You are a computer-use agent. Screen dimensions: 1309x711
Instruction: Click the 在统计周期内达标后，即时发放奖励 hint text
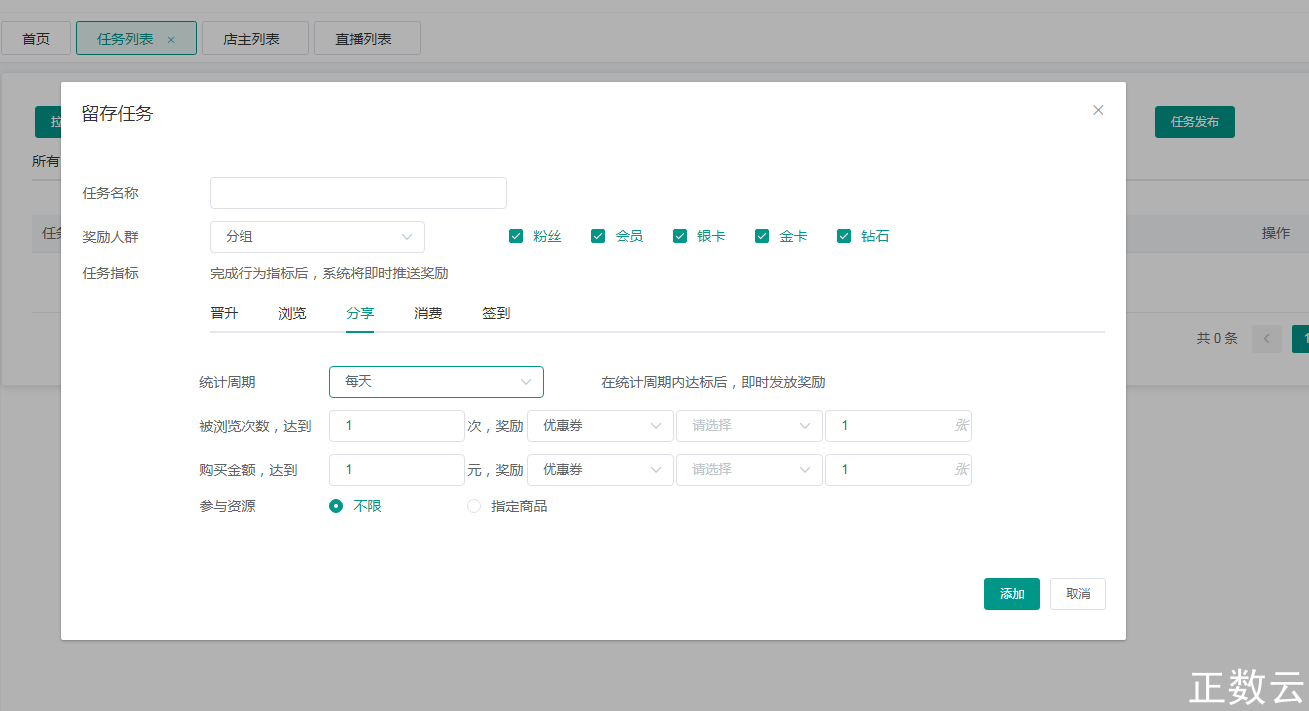click(713, 382)
